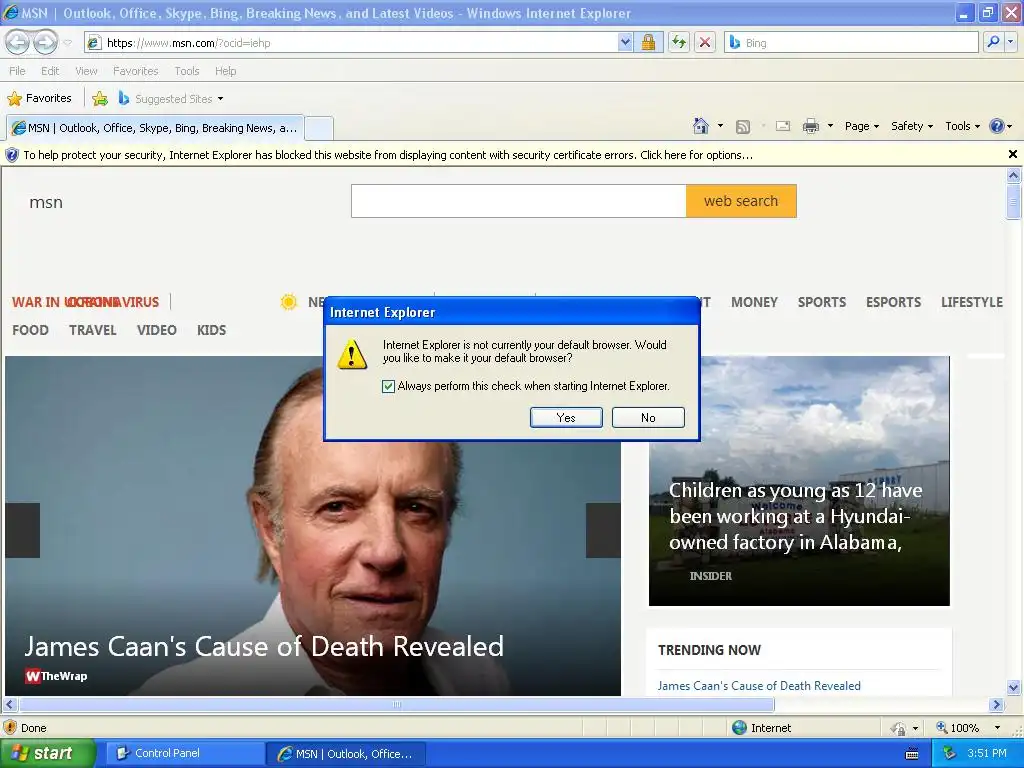Click the sun weather icon
Image resolution: width=1024 pixels, height=768 pixels.
(x=289, y=302)
